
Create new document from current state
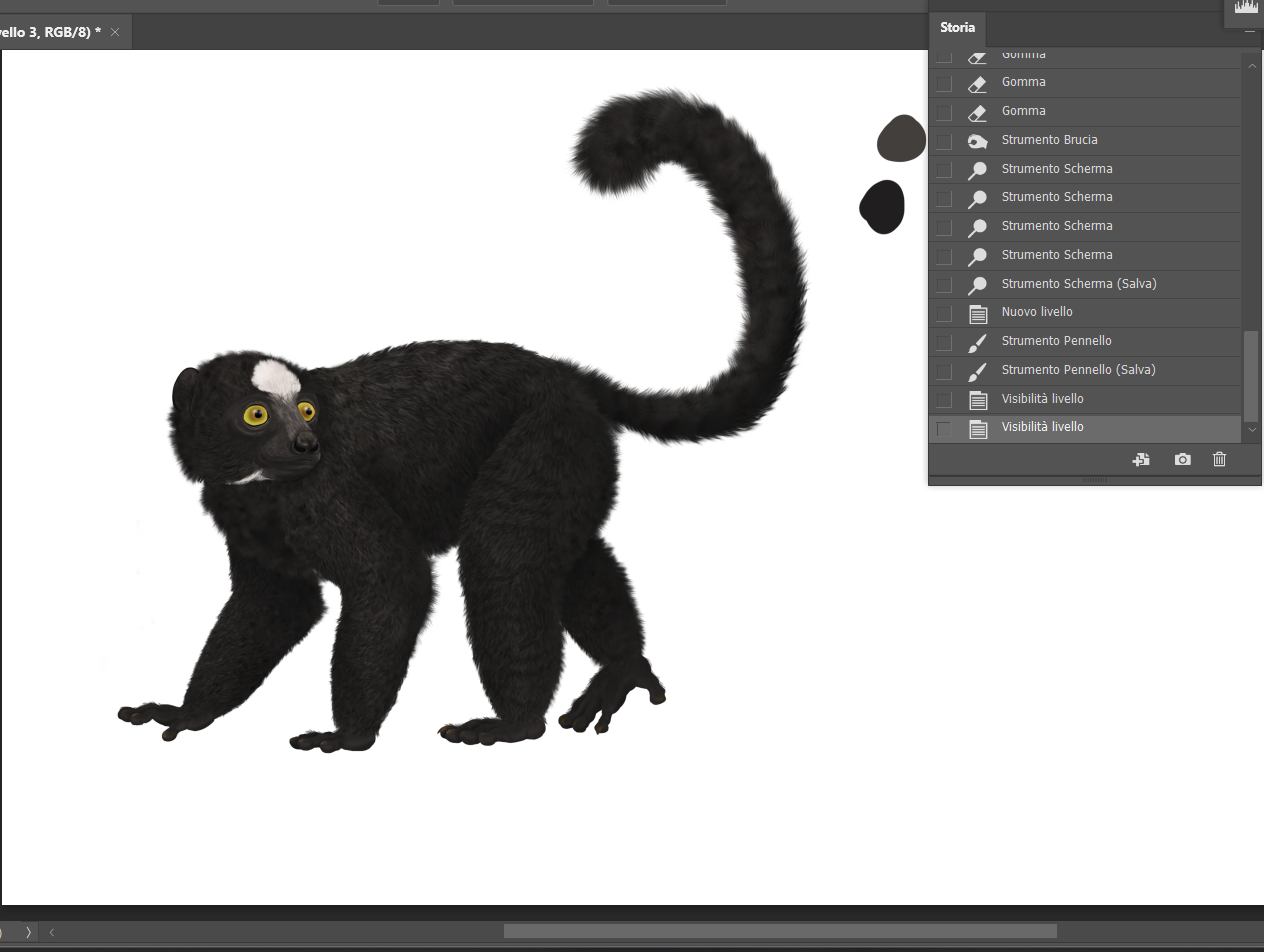pos(1141,460)
